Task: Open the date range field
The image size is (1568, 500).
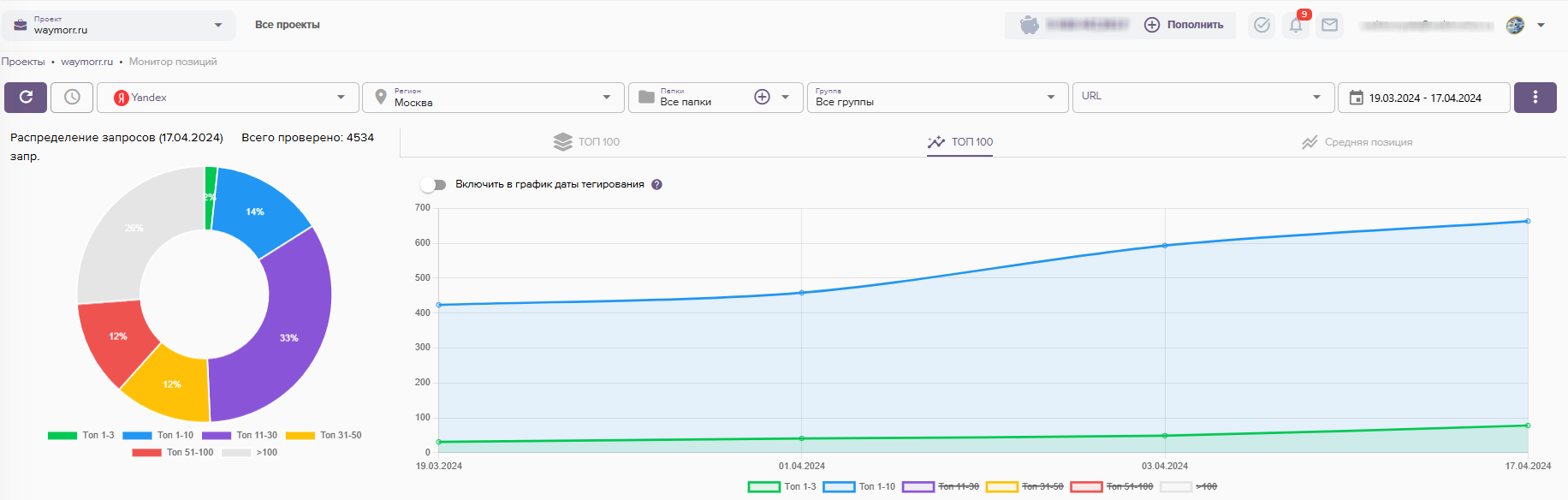Action: [1423, 98]
